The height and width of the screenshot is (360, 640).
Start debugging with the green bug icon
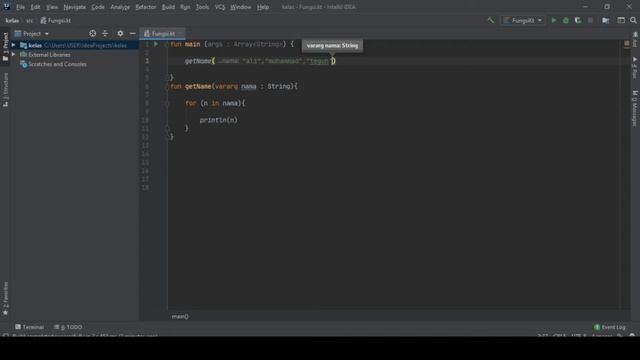566,20
